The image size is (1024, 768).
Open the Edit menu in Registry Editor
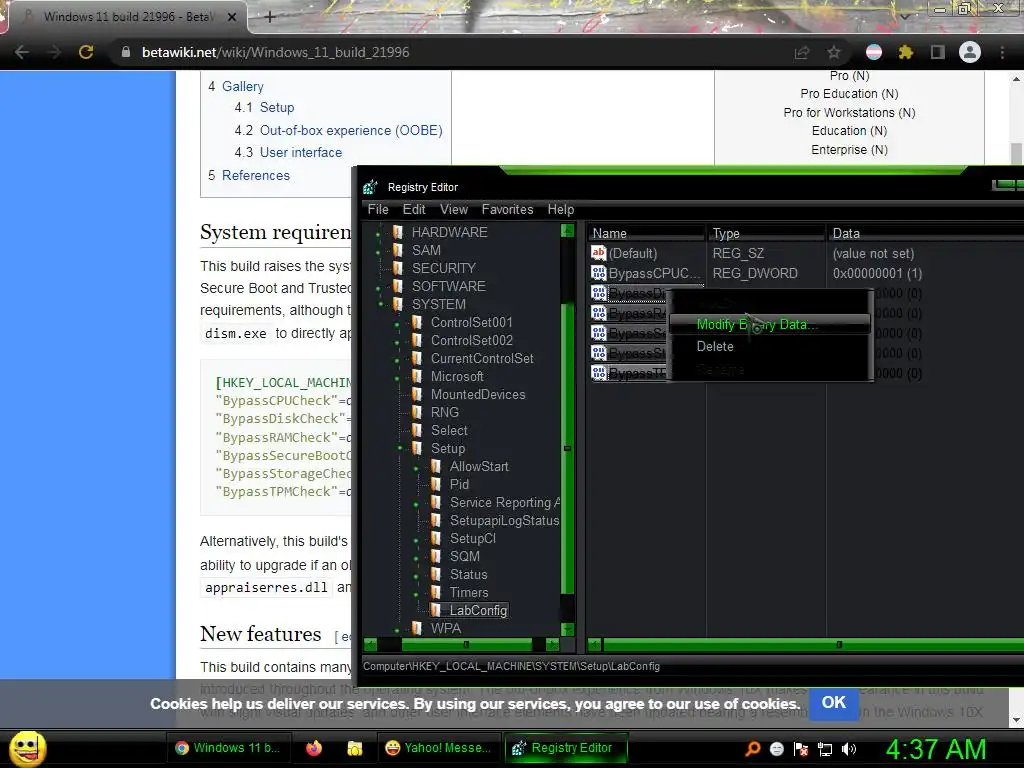414,209
